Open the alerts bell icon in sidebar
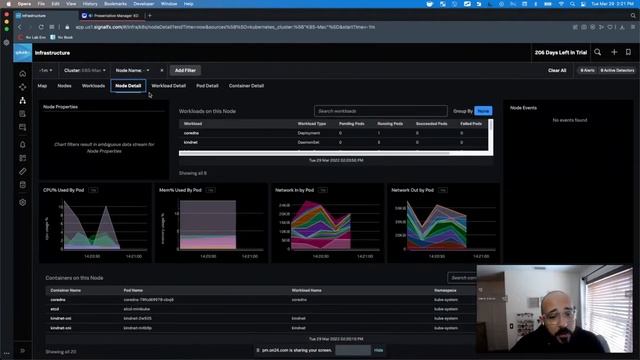Image resolution: width=640 pixels, height=360 pixels. 22,144
